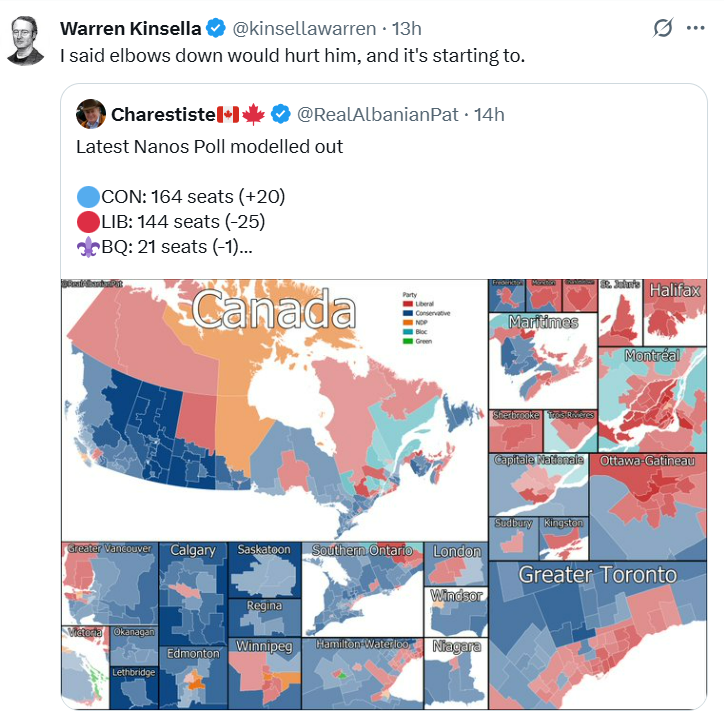Click Charestiste's small profile avatar

pos(91,114)
